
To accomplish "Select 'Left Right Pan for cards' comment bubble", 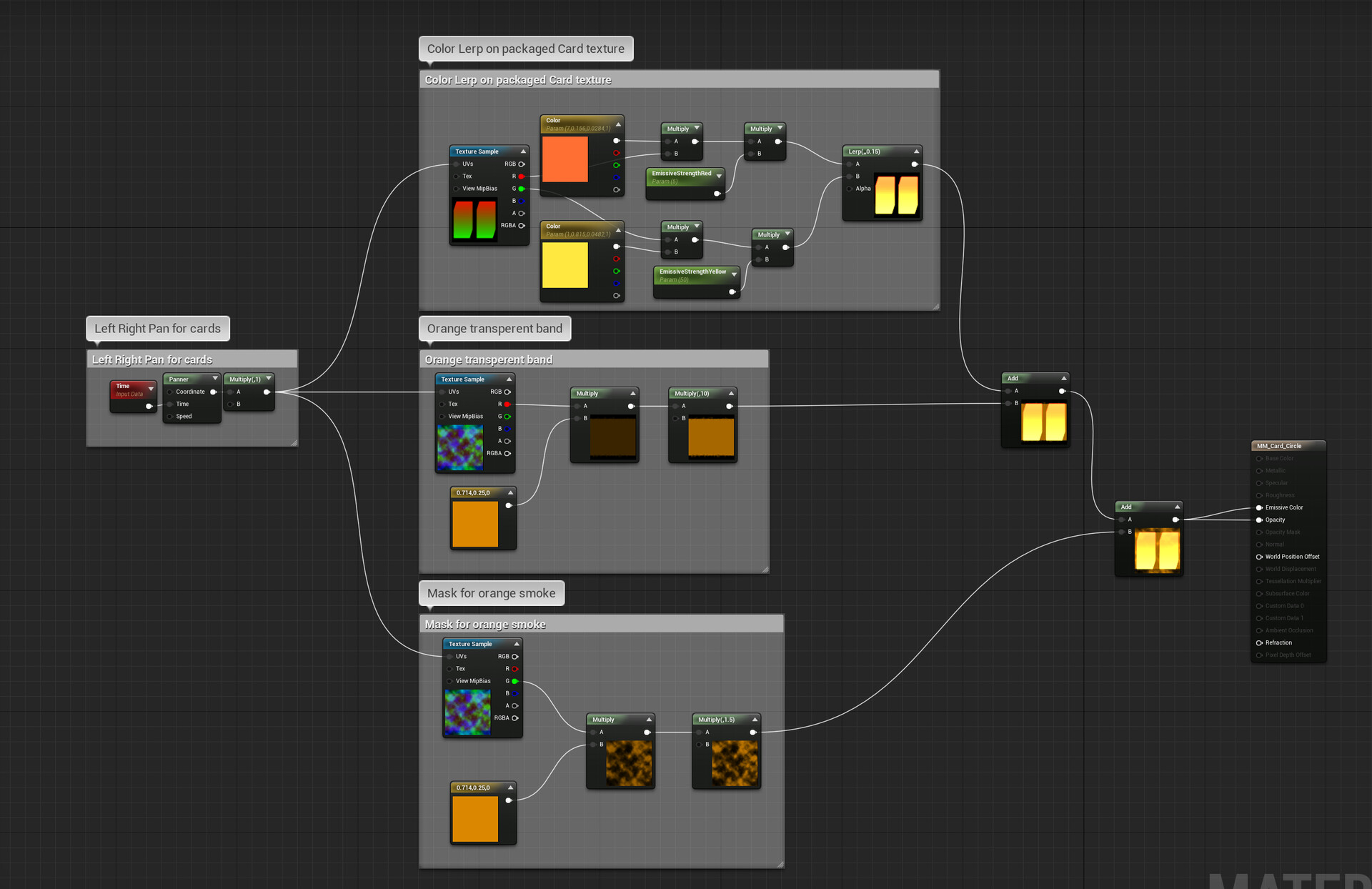I will tap(157, 329).
